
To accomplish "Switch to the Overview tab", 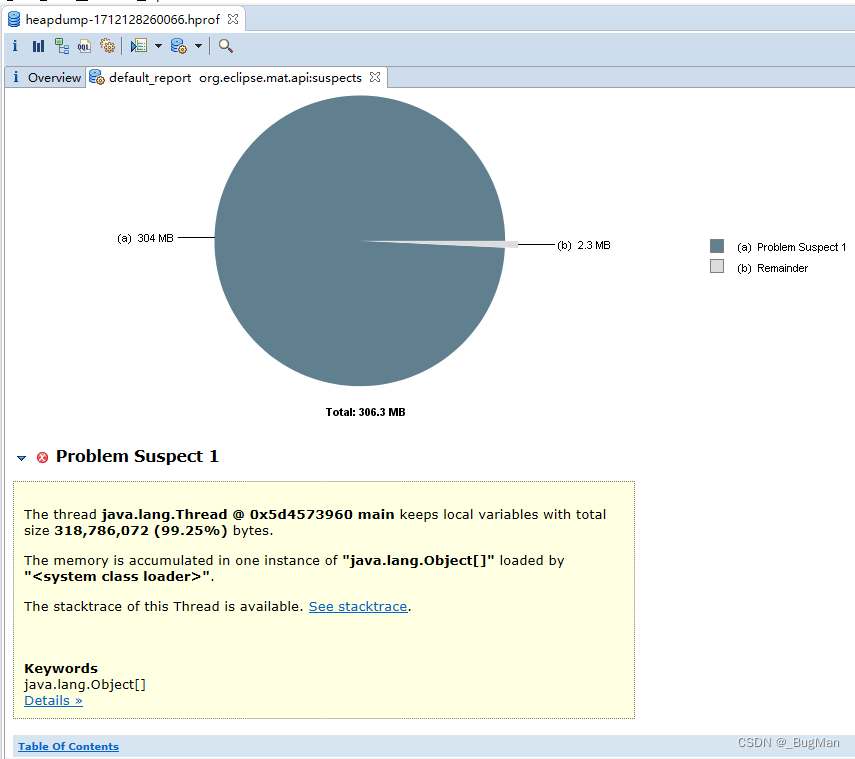I will pyautogui.click(x=46, y=77).
